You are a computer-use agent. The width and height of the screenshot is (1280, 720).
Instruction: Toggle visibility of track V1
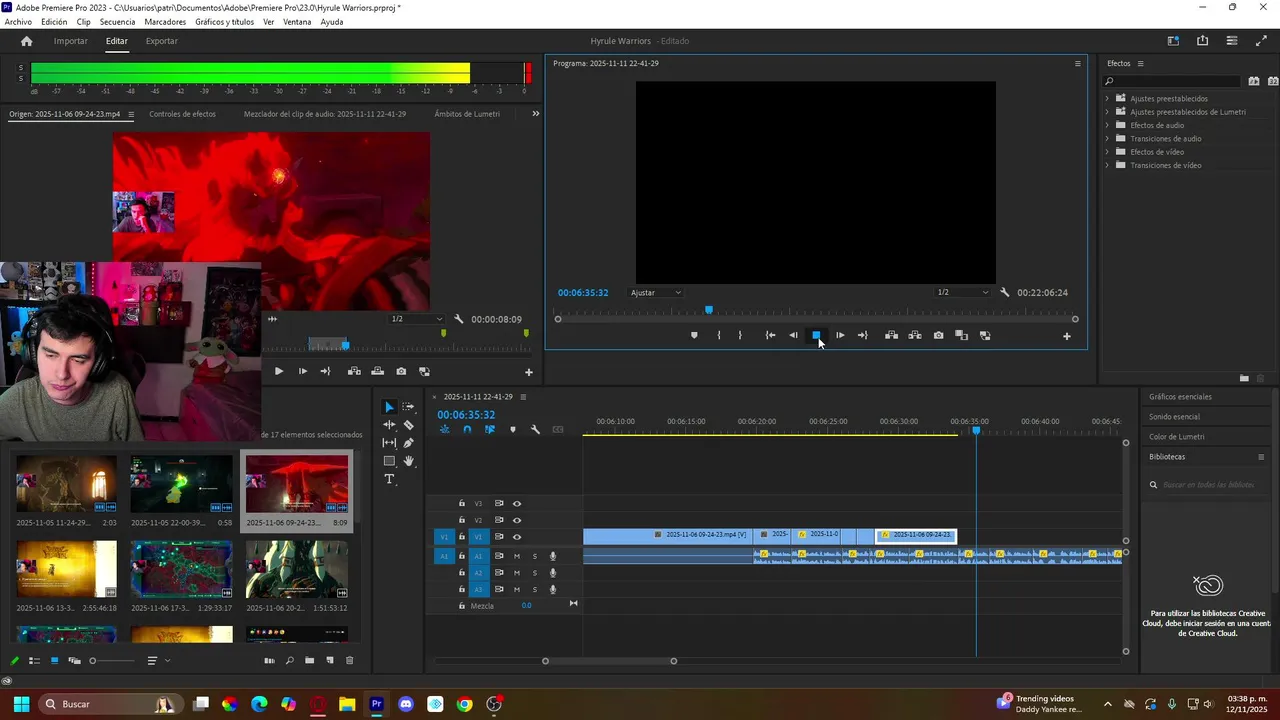pos(517,537)
